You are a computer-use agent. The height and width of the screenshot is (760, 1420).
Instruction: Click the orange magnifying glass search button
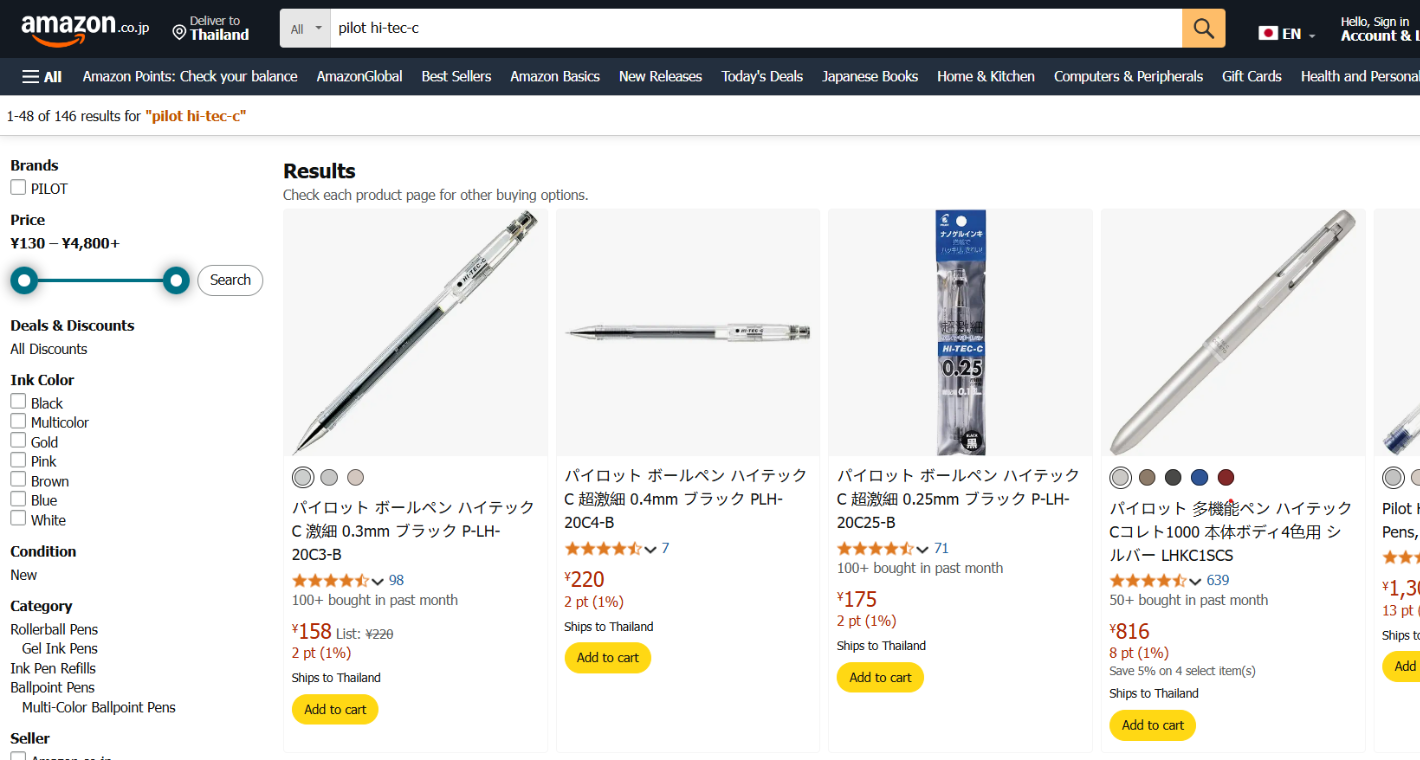[x=1203, y=29]
